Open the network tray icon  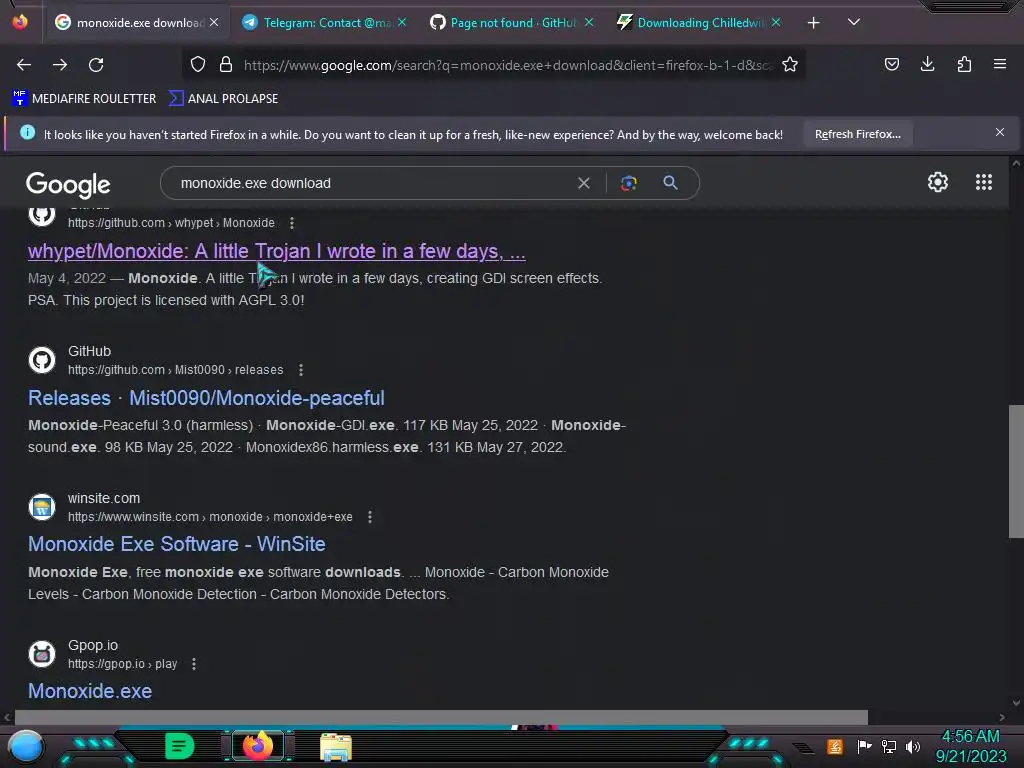tap(889, 746)
